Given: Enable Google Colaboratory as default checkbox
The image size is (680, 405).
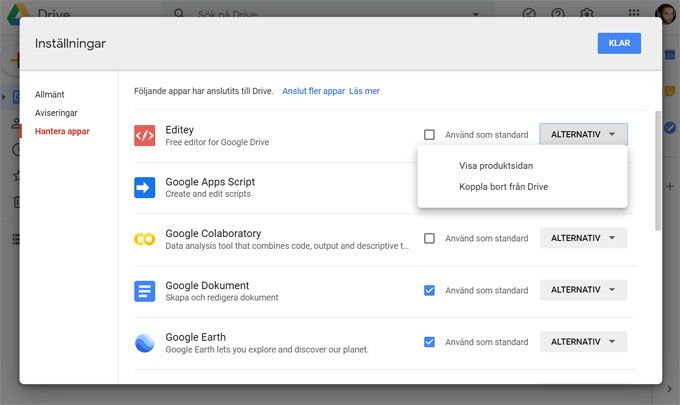Looking at the screenshot, I should (429, 238).
